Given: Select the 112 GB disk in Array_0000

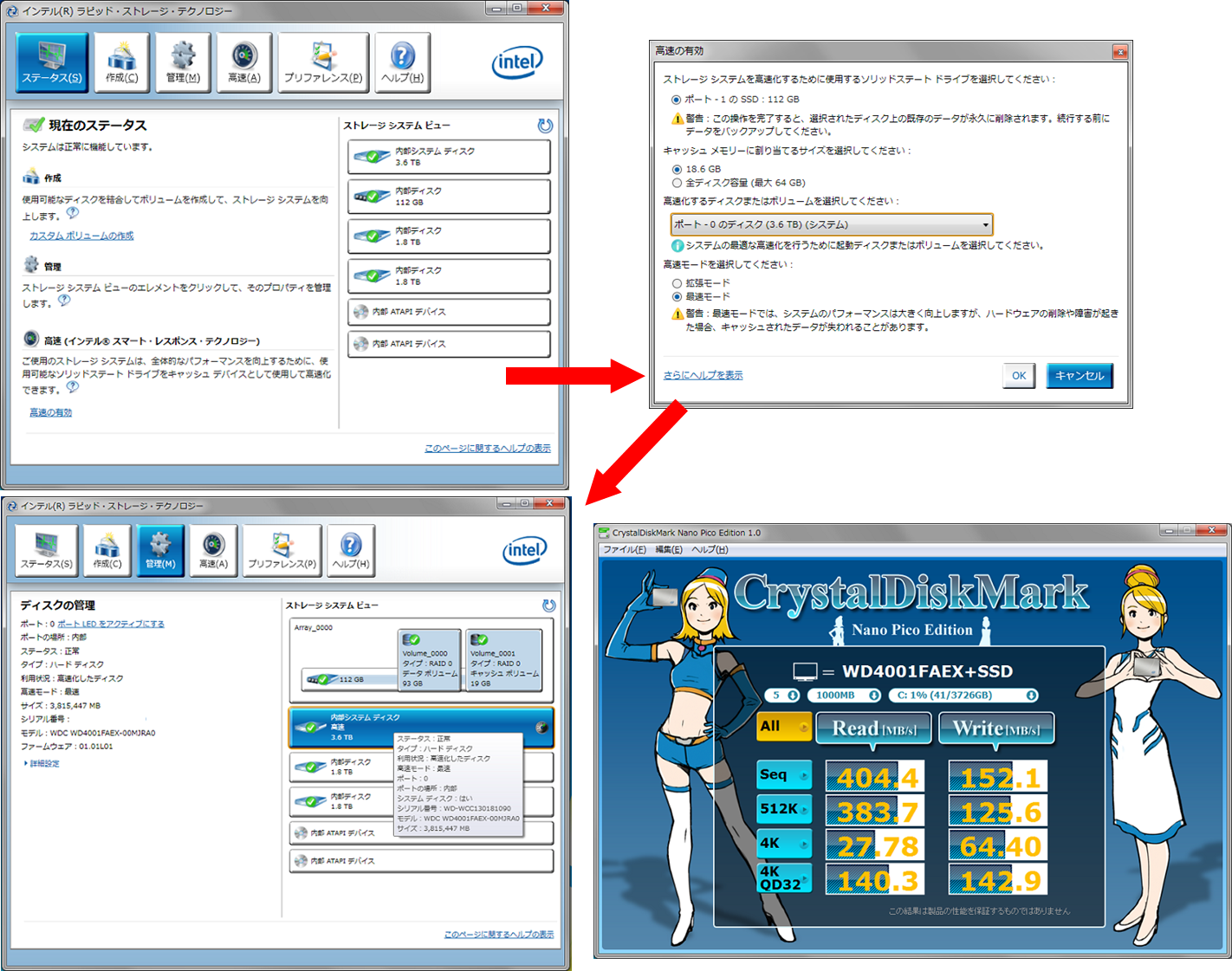Looking at the screenshot, I should point(348,679).
